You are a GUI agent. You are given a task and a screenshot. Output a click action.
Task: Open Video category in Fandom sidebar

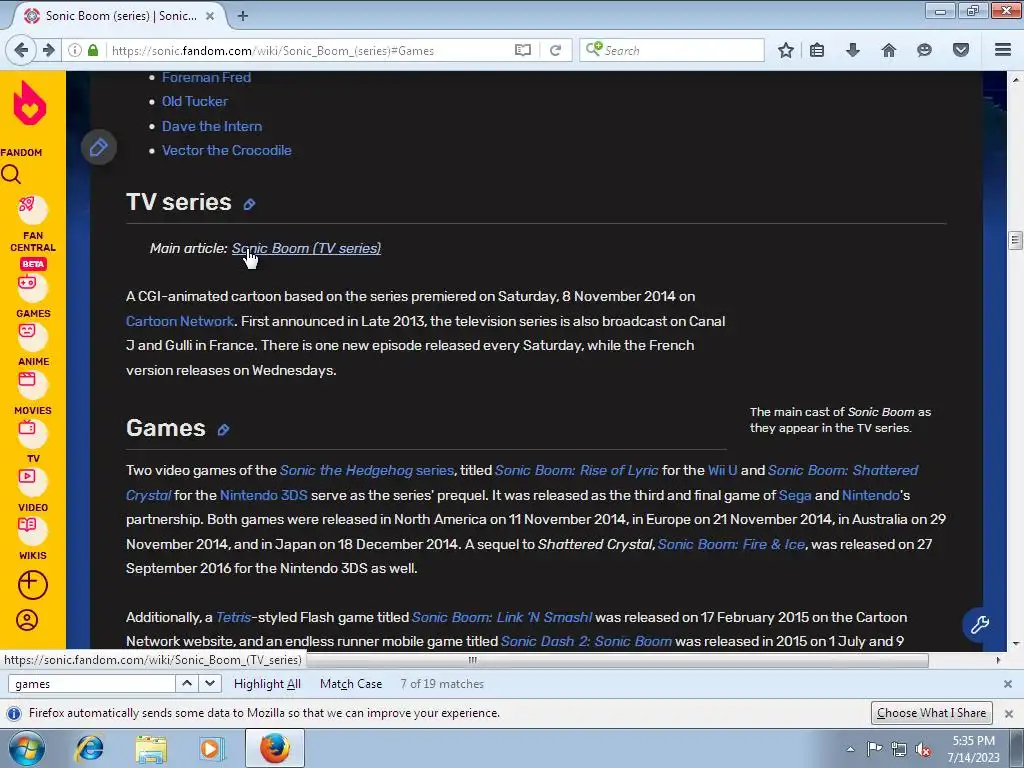[33, 489]
